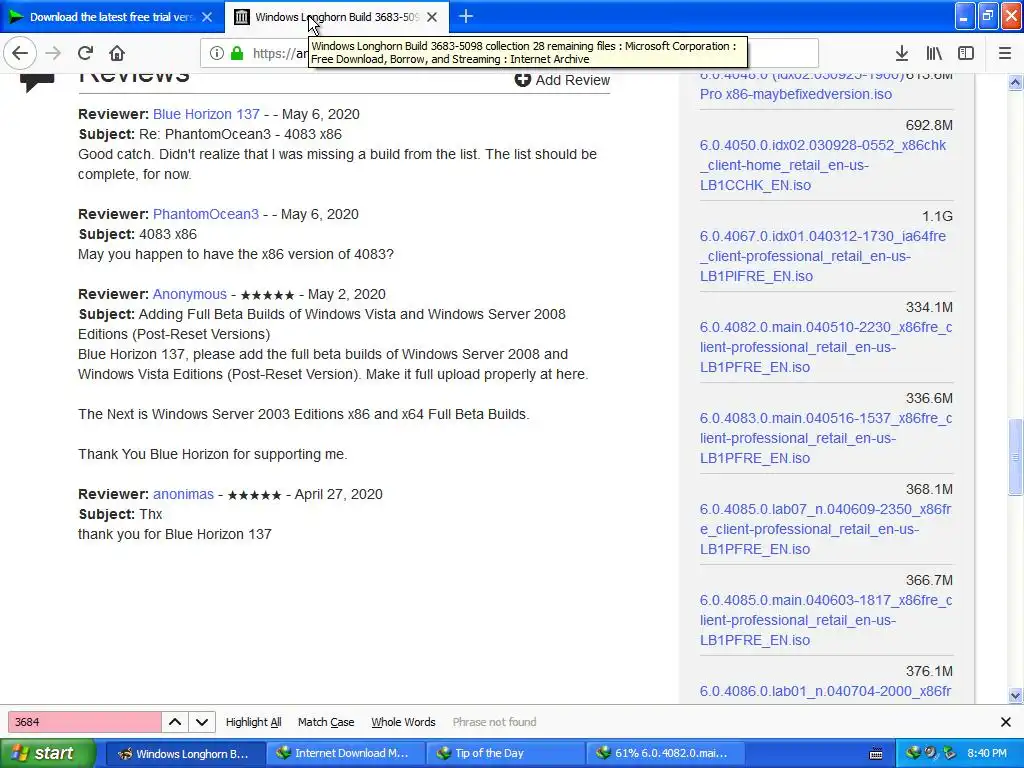Download 6.0.4085.0 lab07_n x86fre ISO
Screen dimensions: 1024x768
click(x=825, y=529)
